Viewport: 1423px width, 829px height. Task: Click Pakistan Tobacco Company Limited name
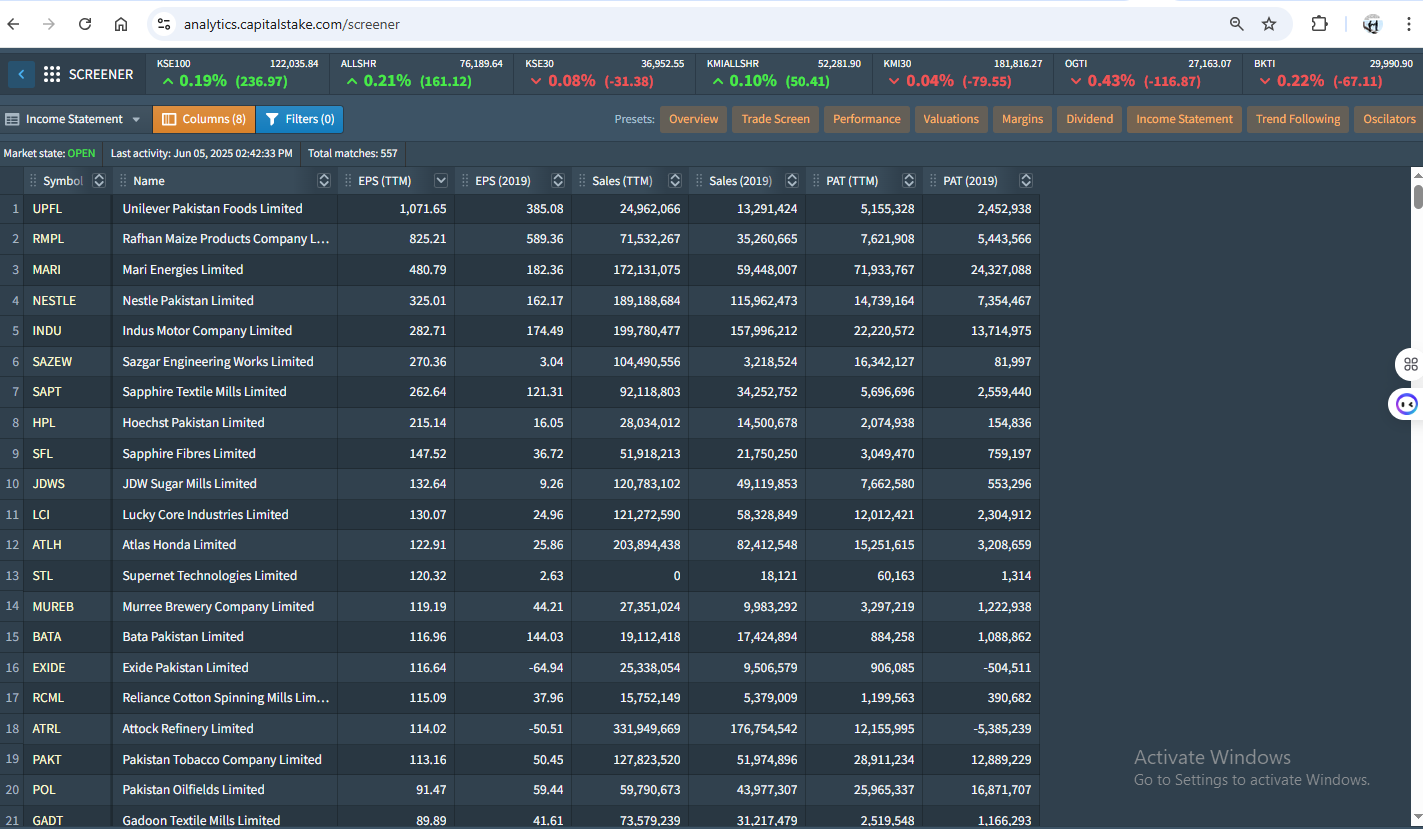222,759
